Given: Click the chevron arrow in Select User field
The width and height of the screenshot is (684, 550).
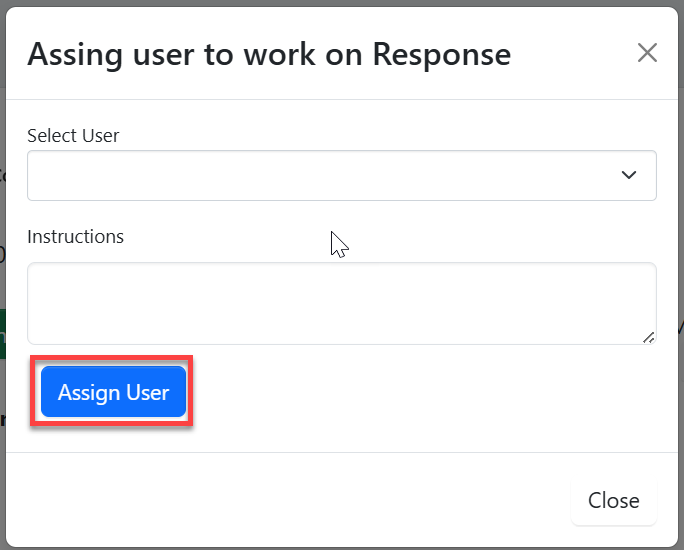Looking at the screenshot, I should [x=629, y=176].
